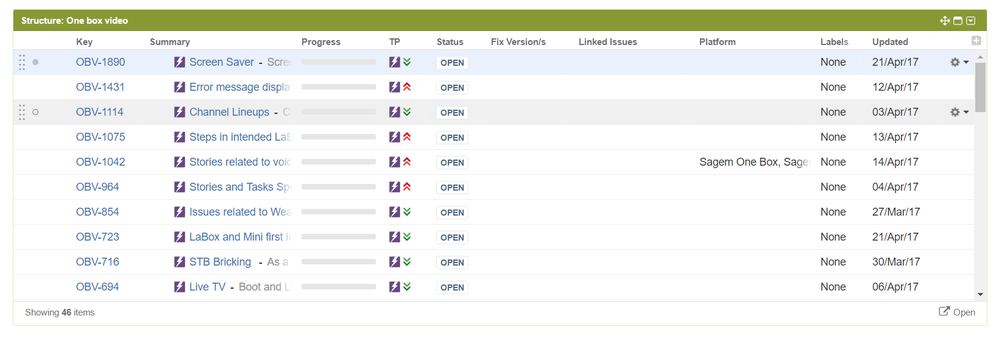
Task: Open issue OBV-694
Action: click(97, 287)
